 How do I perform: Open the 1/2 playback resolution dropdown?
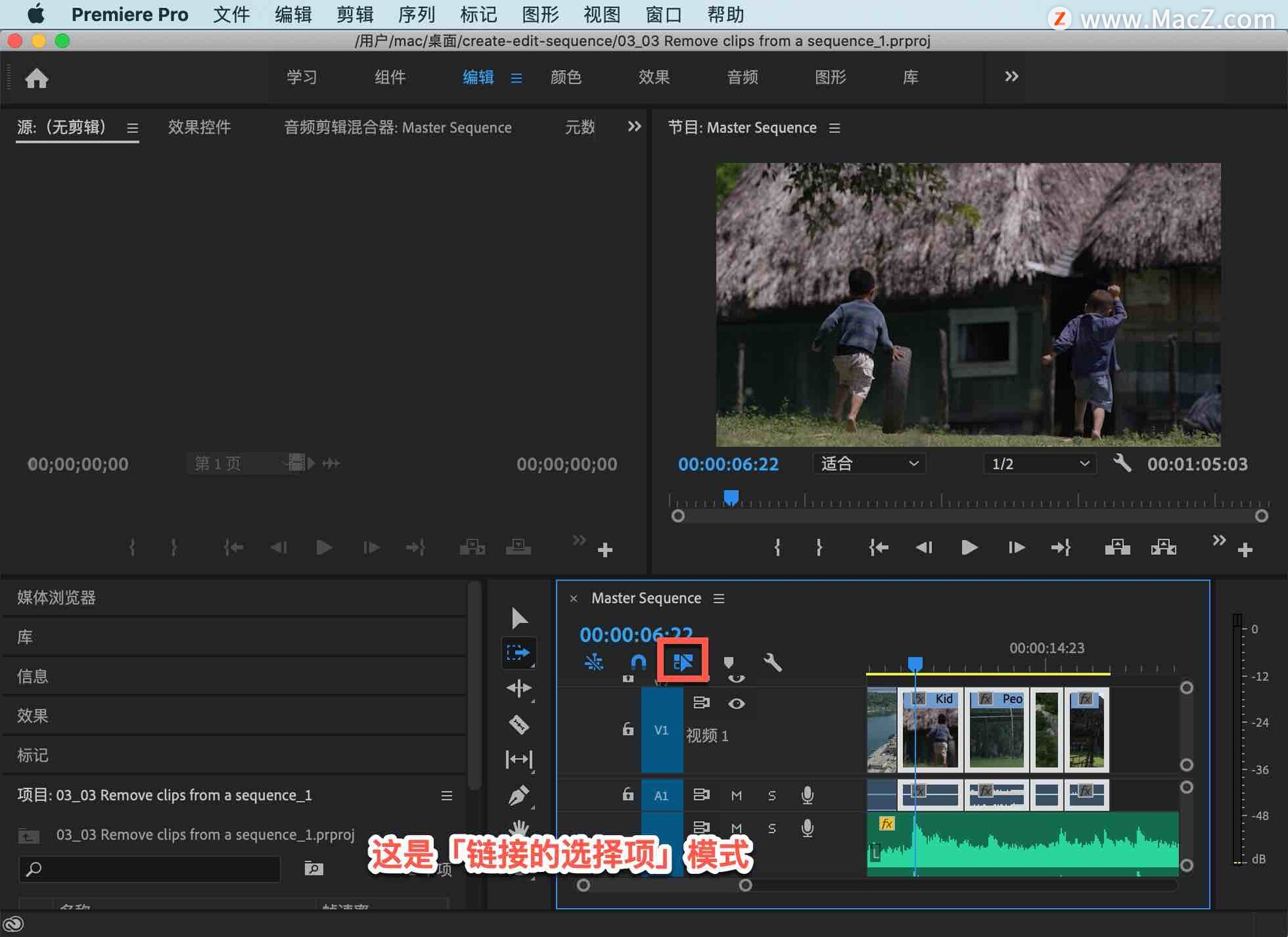pos(1038,463)
